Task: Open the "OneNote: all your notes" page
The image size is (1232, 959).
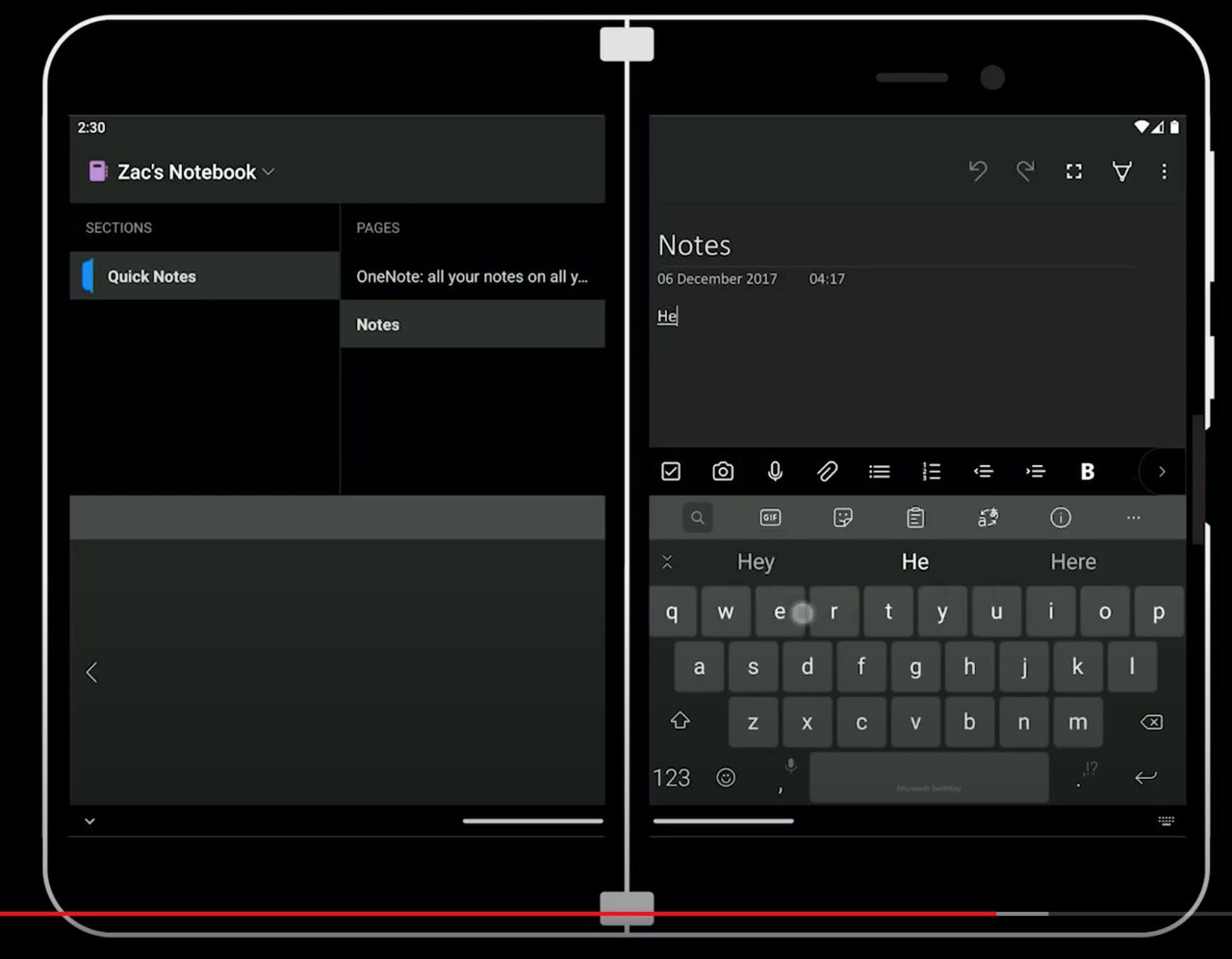Action: coord(473,276)
